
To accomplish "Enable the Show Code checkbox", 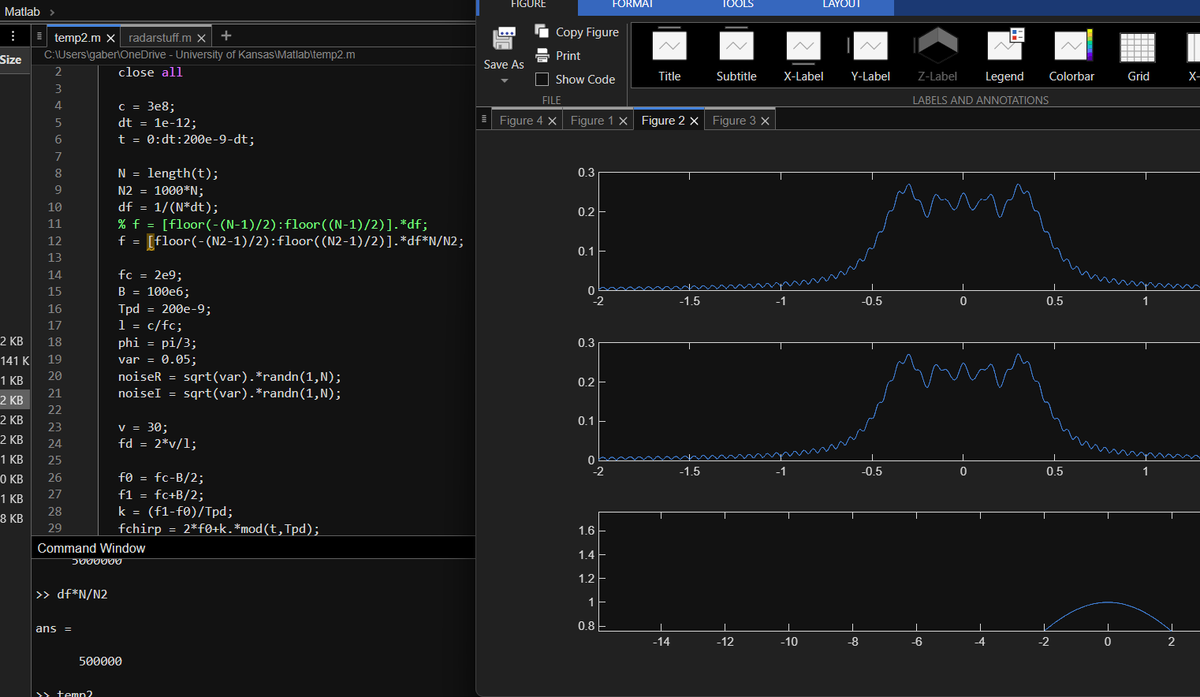I will point(542,79).
